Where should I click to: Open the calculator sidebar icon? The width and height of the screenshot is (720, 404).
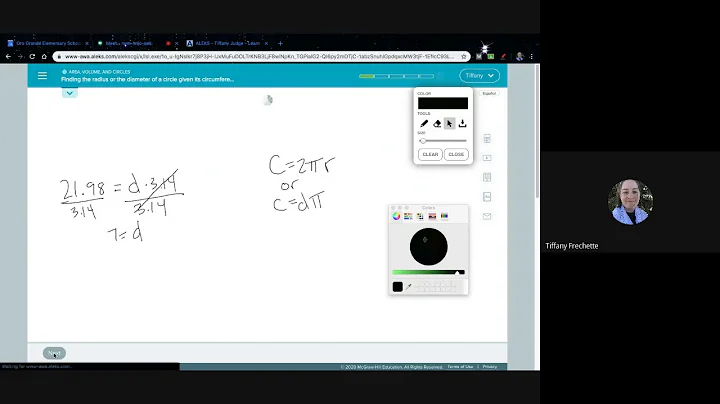487,139
